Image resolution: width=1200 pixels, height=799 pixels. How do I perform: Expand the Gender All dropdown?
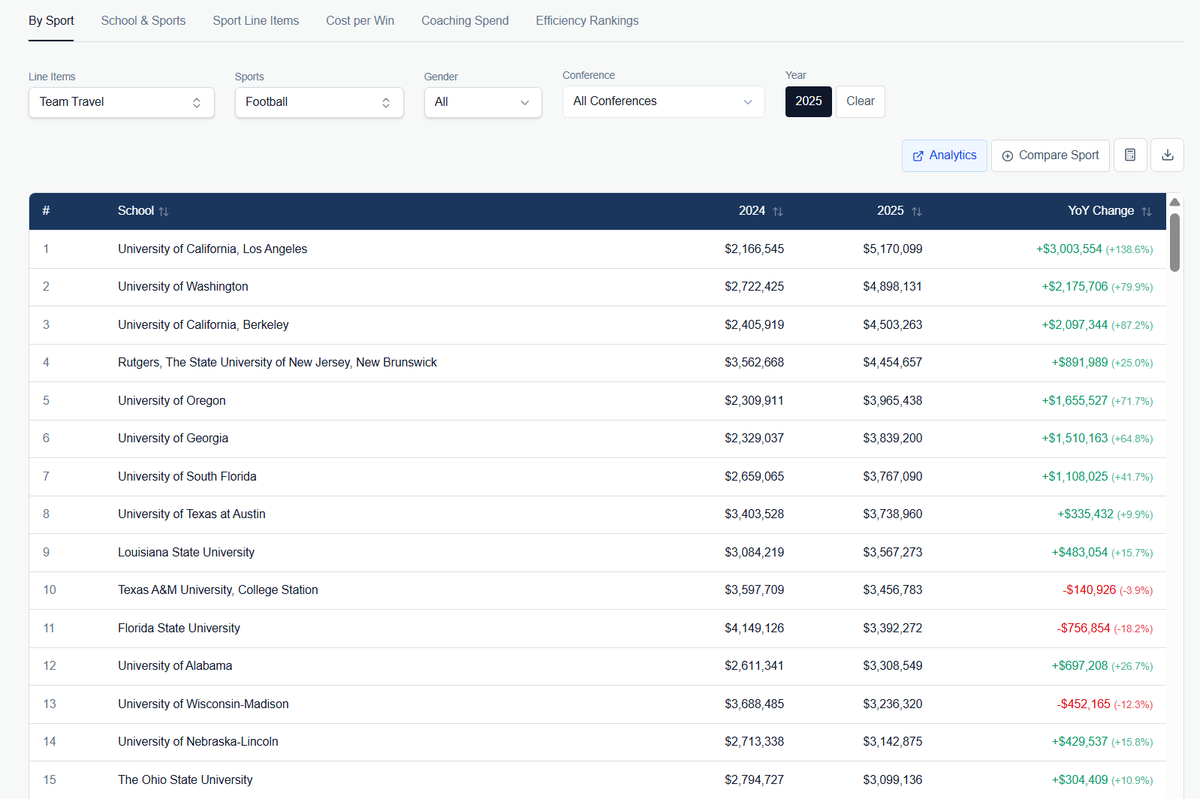(483, 102)
